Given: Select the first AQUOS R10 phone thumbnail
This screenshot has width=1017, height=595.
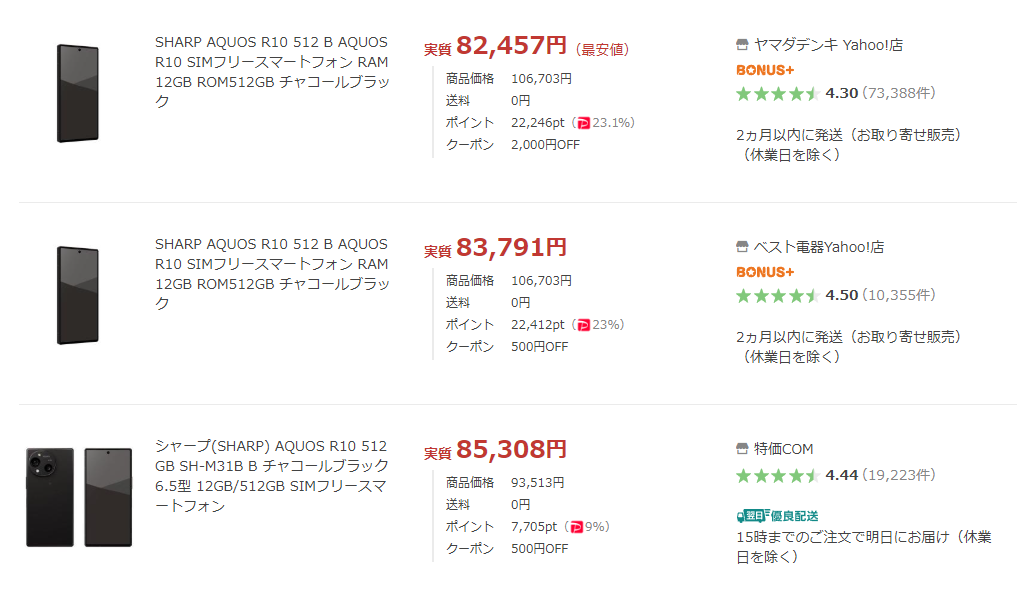Looking at the screenshot, I should tap(77, 93).
